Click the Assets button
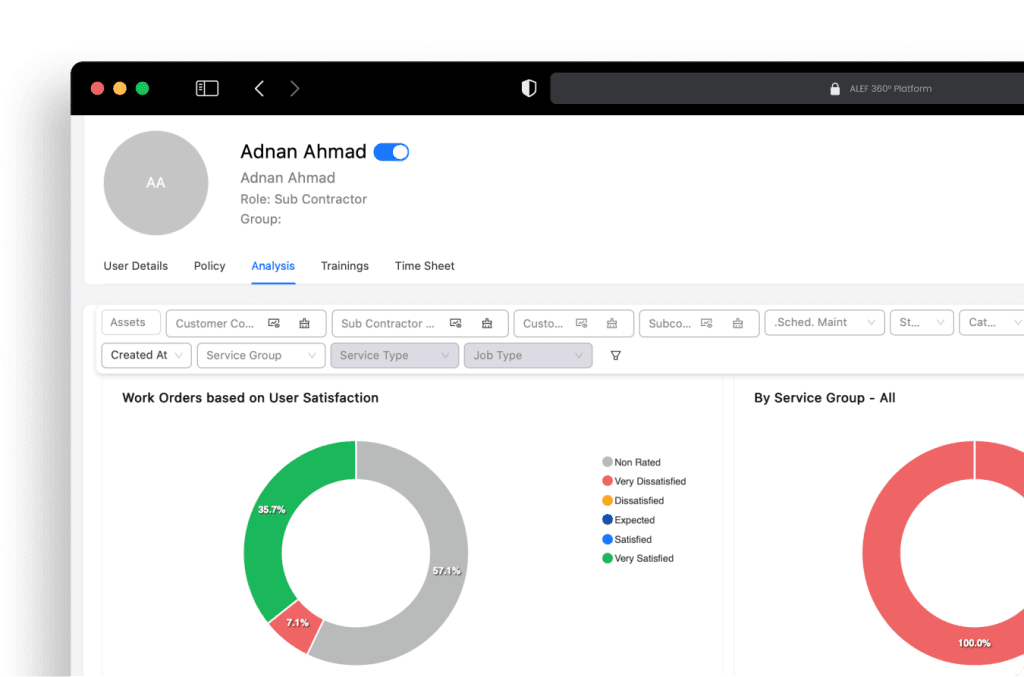The height and width of the screenshot is (677, 1024). tap(128, 323)
